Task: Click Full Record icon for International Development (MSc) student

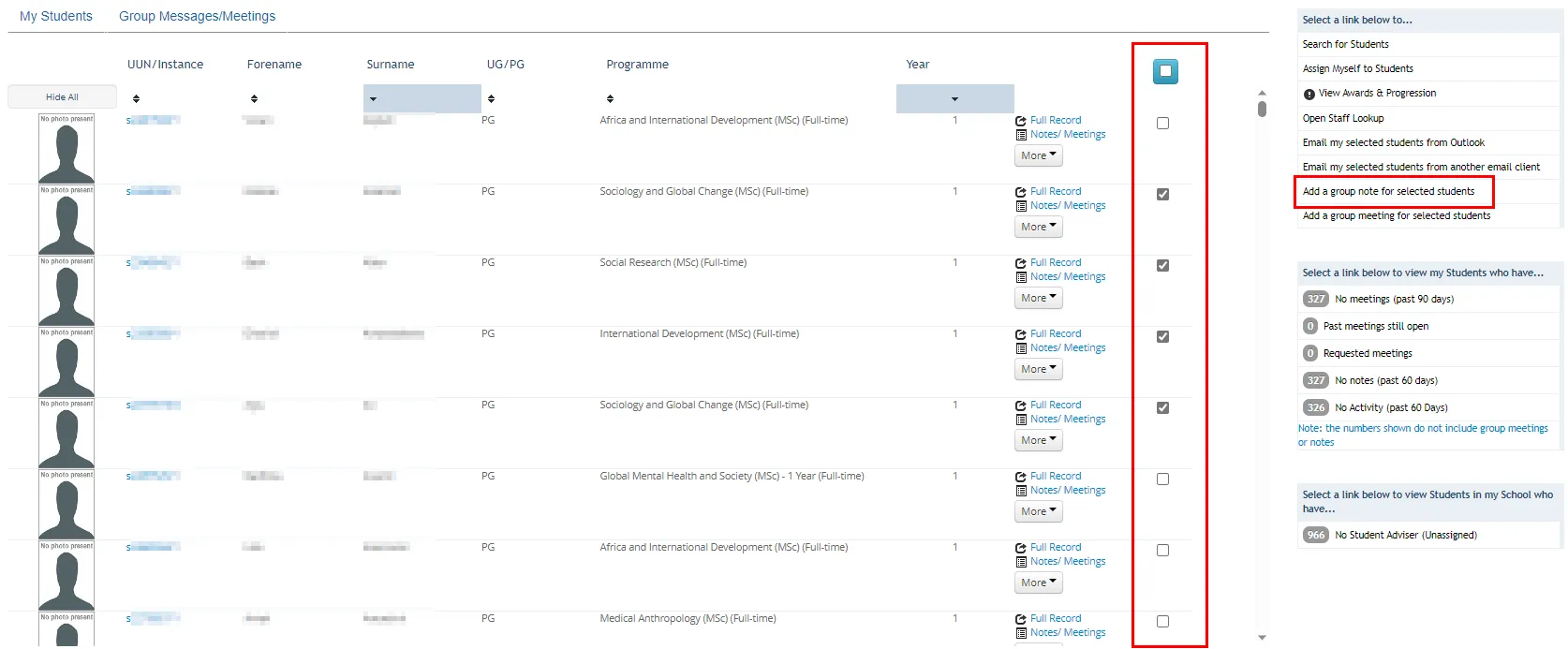Action: point(1021,334)
